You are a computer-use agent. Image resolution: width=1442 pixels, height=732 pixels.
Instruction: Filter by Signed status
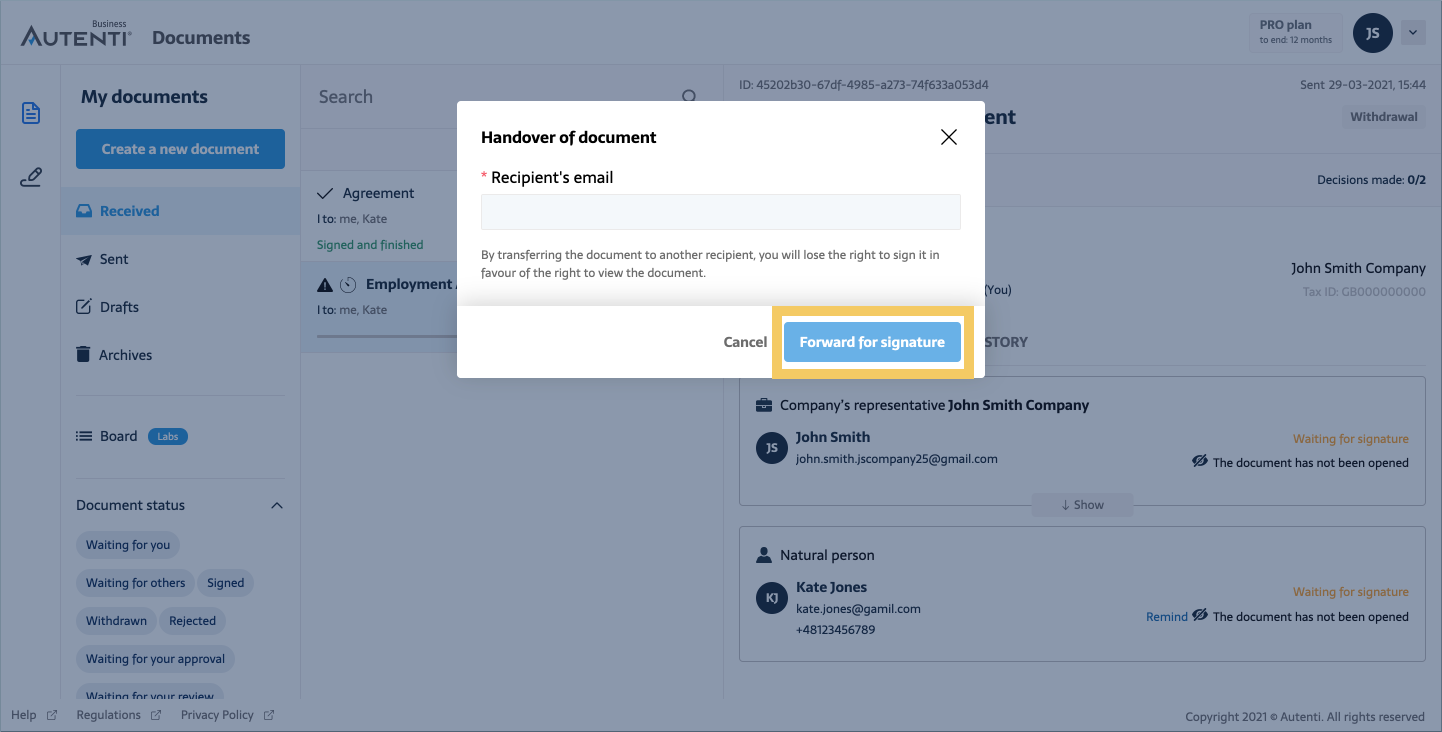point(226,583)
